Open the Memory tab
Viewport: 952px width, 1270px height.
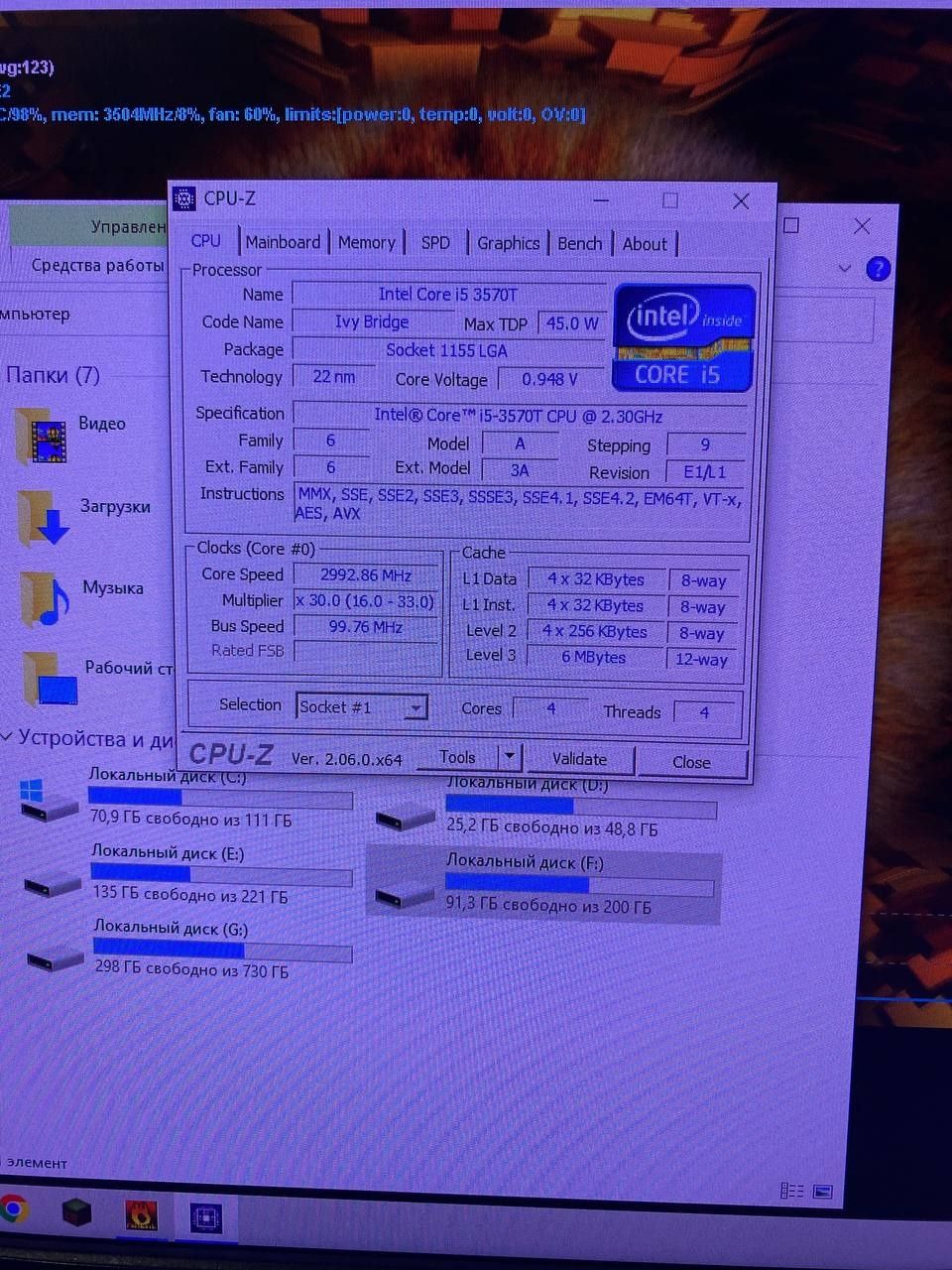(x=366, y=242)
